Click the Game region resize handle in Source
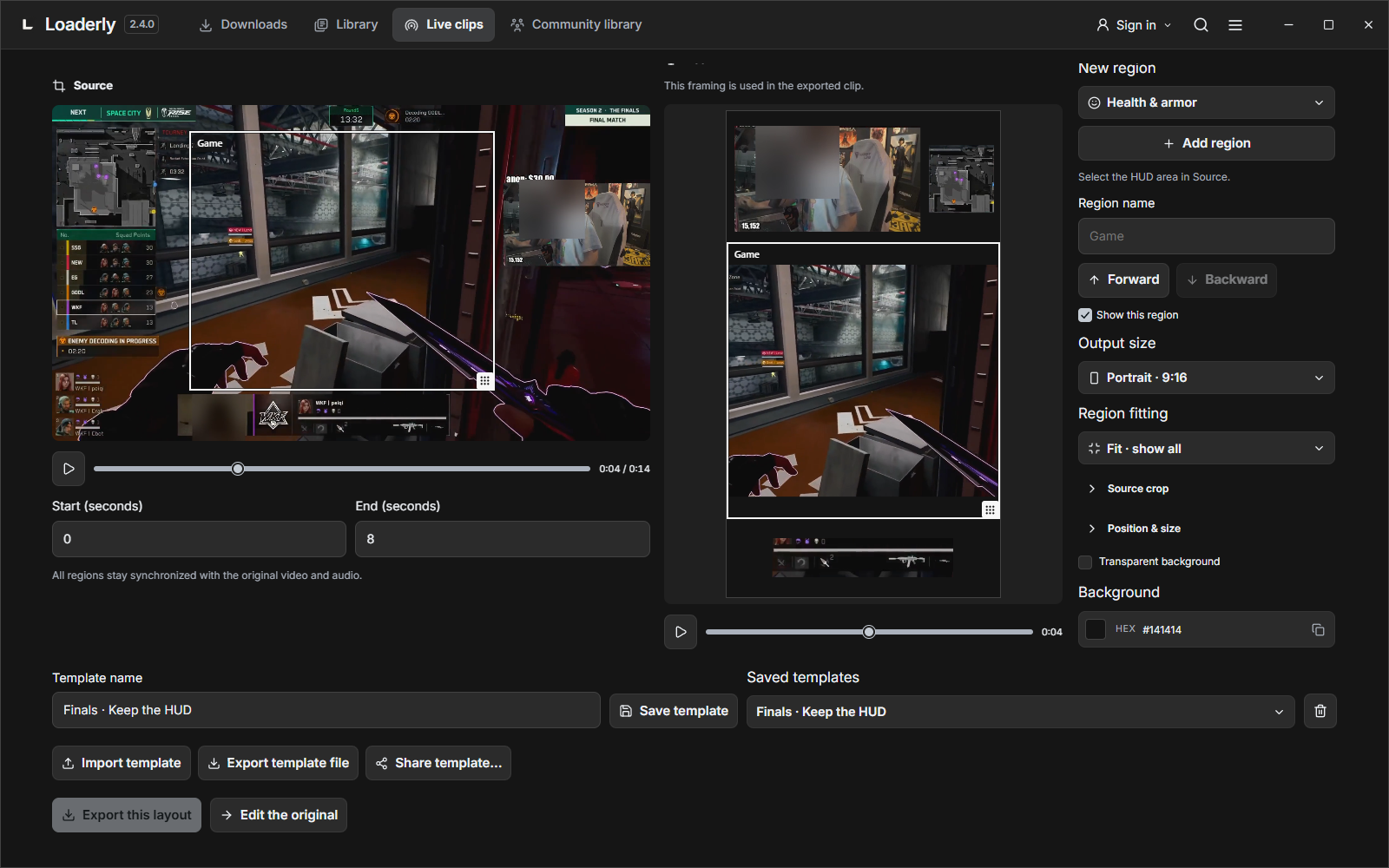1389x868 pixels. (485, 380)
